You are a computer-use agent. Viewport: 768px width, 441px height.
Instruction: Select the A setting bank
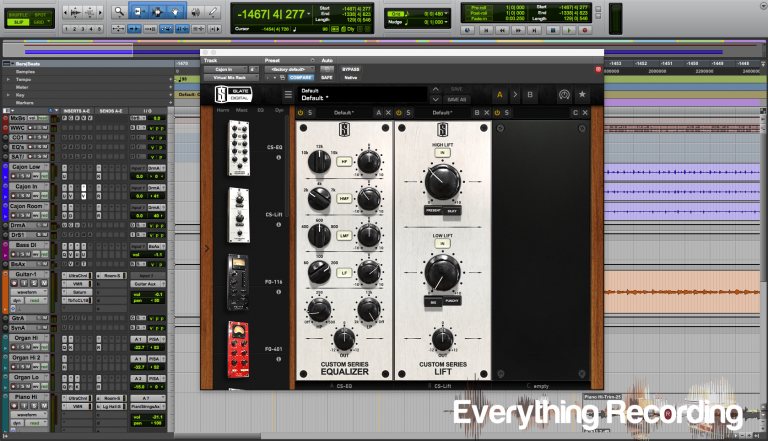(x=500, y=95)
